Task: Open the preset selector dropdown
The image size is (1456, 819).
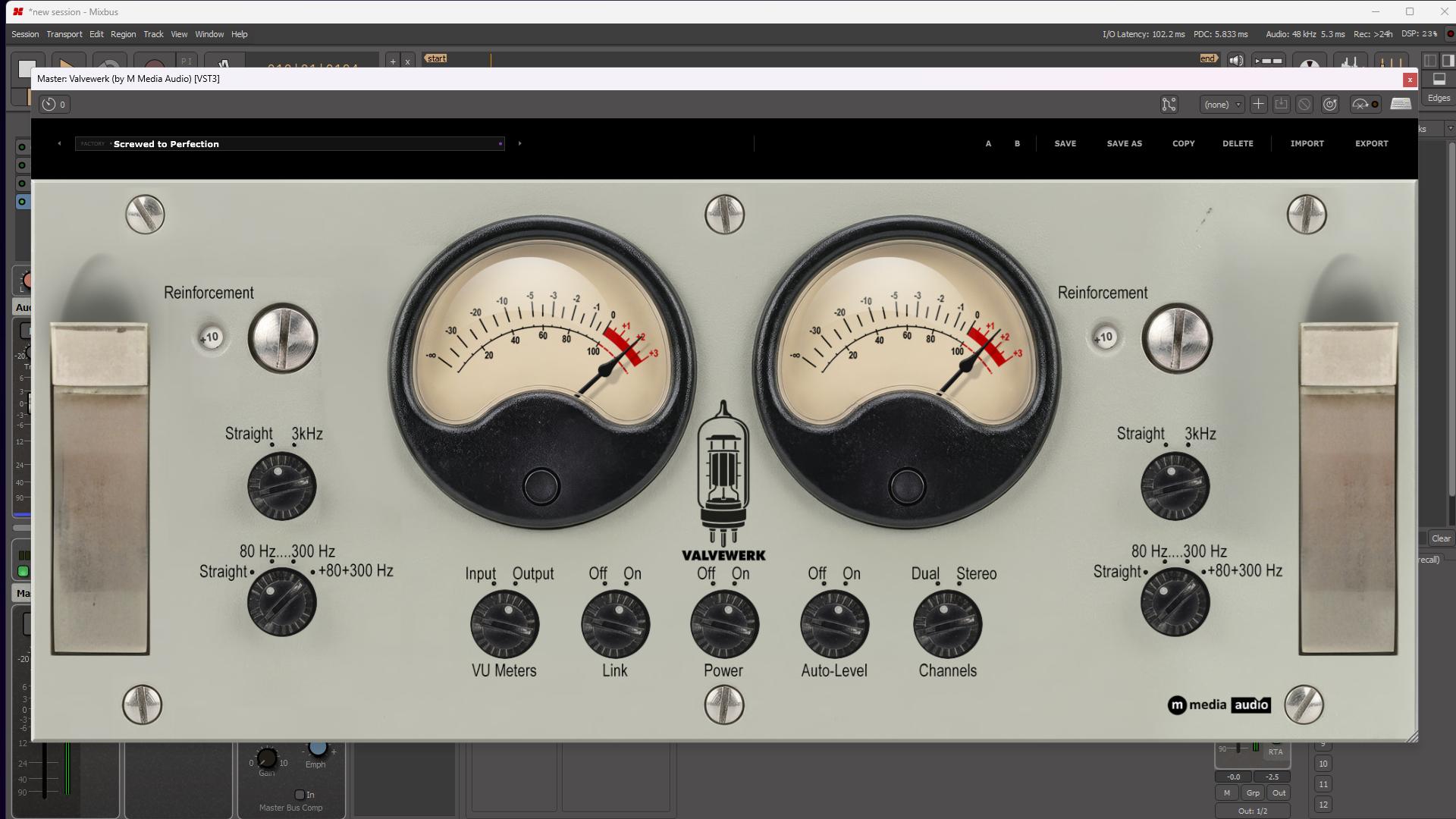Action: point(1222,105)
